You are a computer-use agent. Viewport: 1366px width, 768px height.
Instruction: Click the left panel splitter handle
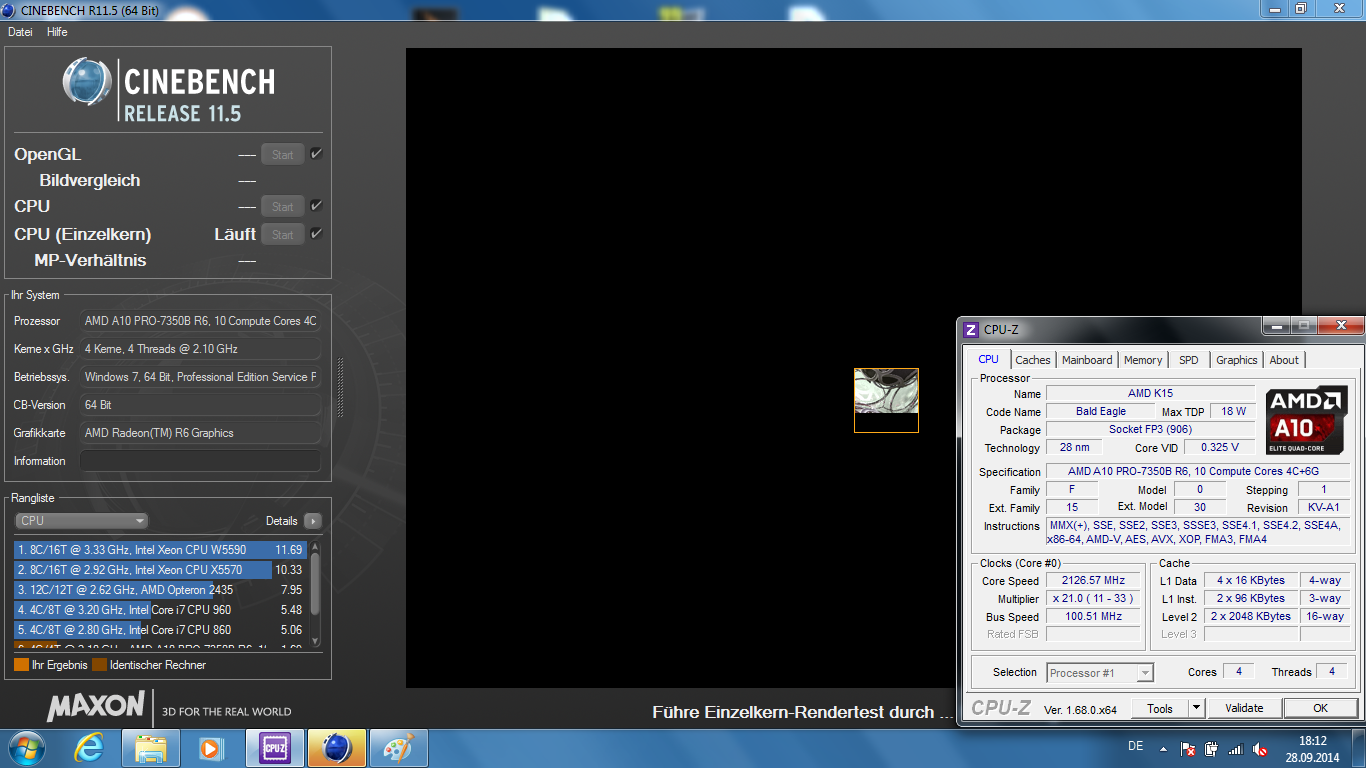pos(340,388)
